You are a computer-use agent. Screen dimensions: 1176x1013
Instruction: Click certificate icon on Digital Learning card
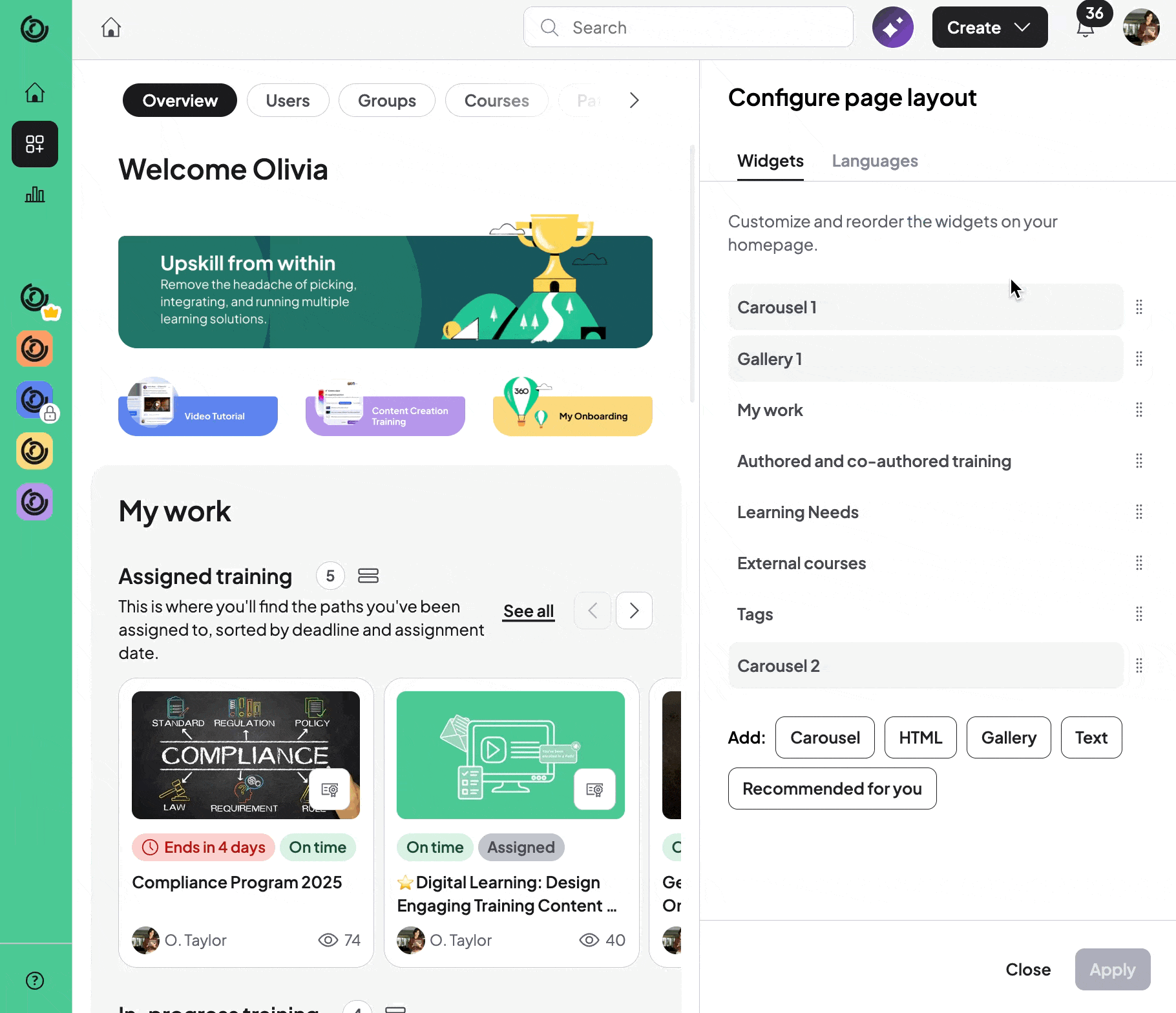coord(594,789)
